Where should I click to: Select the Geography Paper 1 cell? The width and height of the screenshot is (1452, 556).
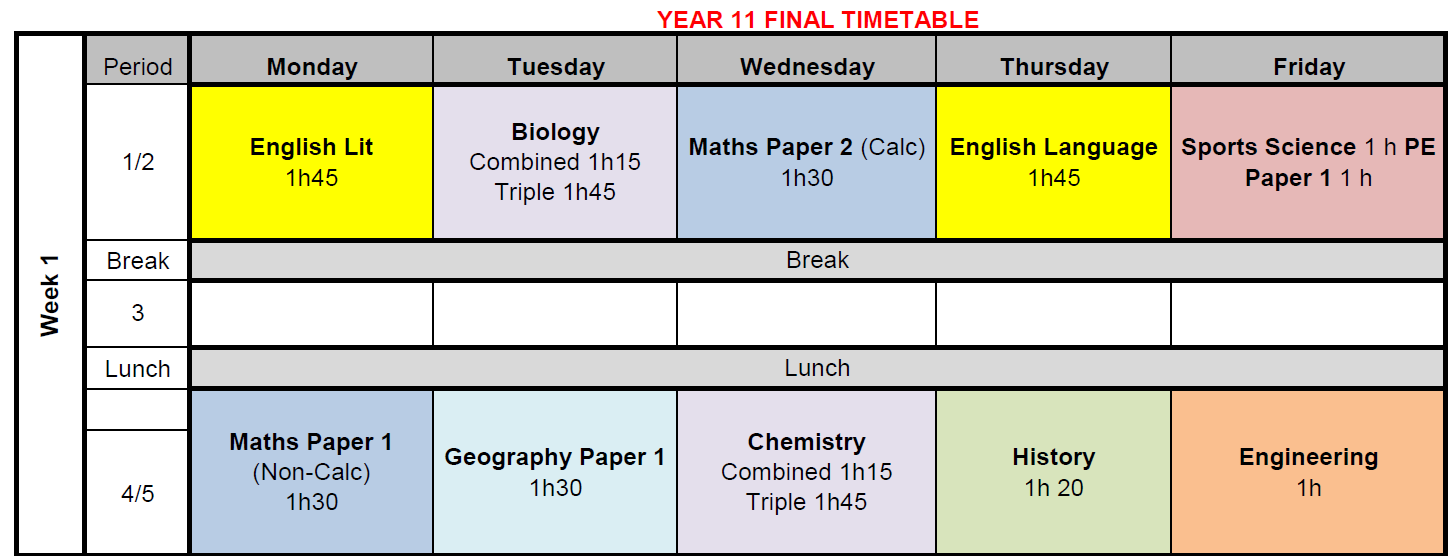coord(555,471)
